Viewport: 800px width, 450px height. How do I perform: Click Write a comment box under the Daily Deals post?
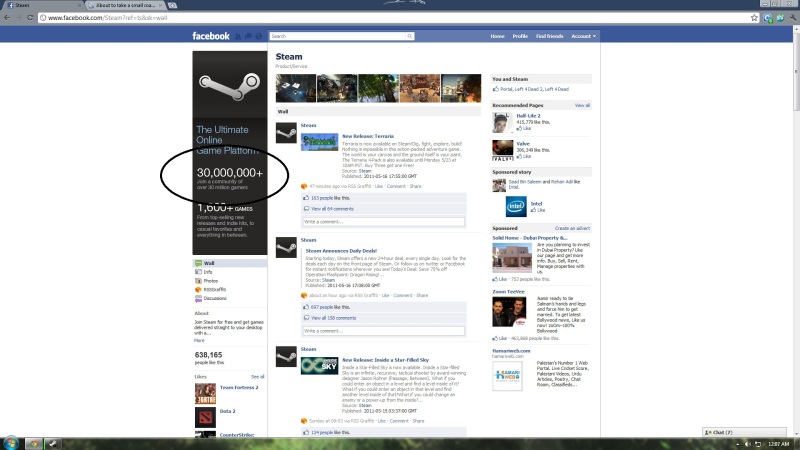384,331
